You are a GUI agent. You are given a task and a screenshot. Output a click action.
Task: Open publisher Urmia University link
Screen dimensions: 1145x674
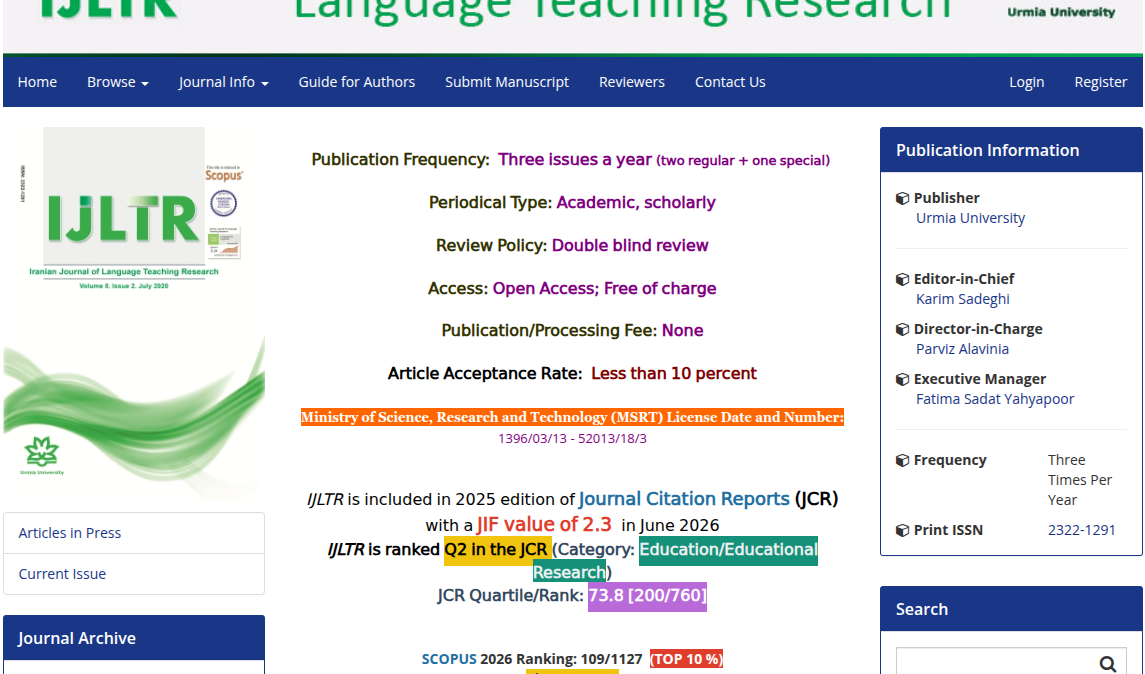tap(970, 218)
